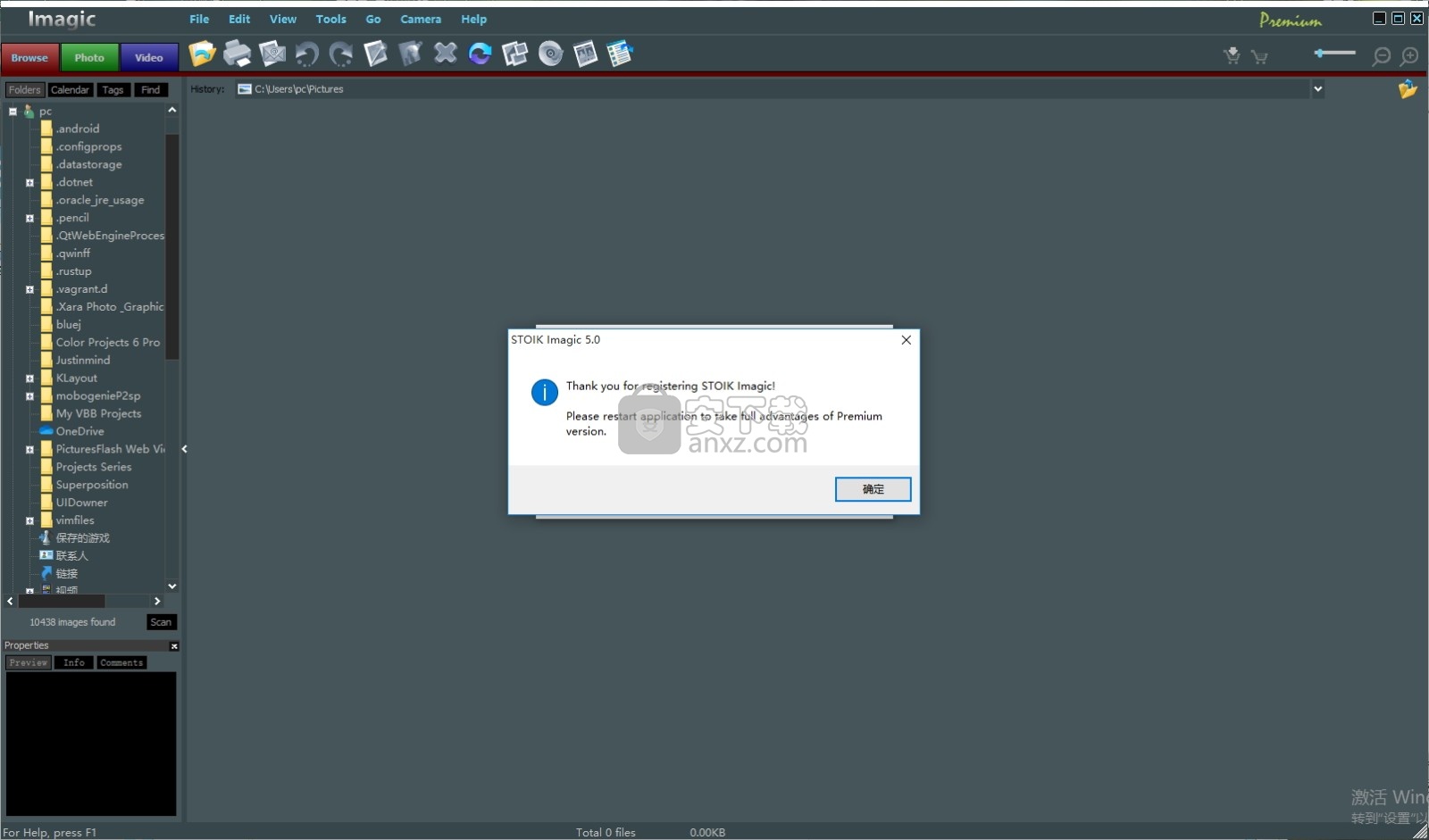Image resolution: width=1429 pixels, height=840 pixels.
Task: Open the File menu
Action: tap(199, 19)
